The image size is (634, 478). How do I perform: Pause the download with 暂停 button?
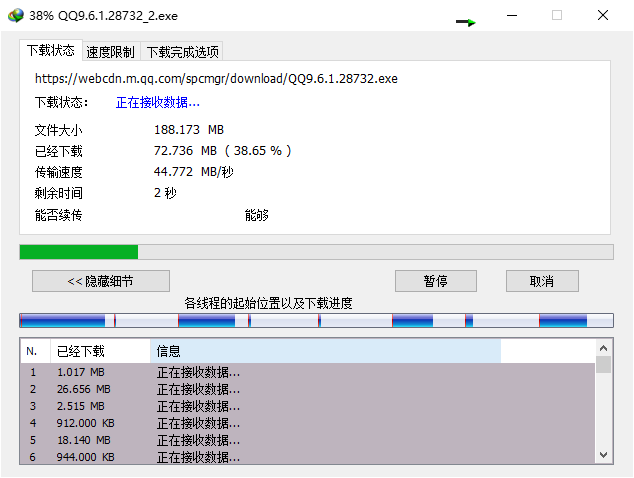(435, 281)
